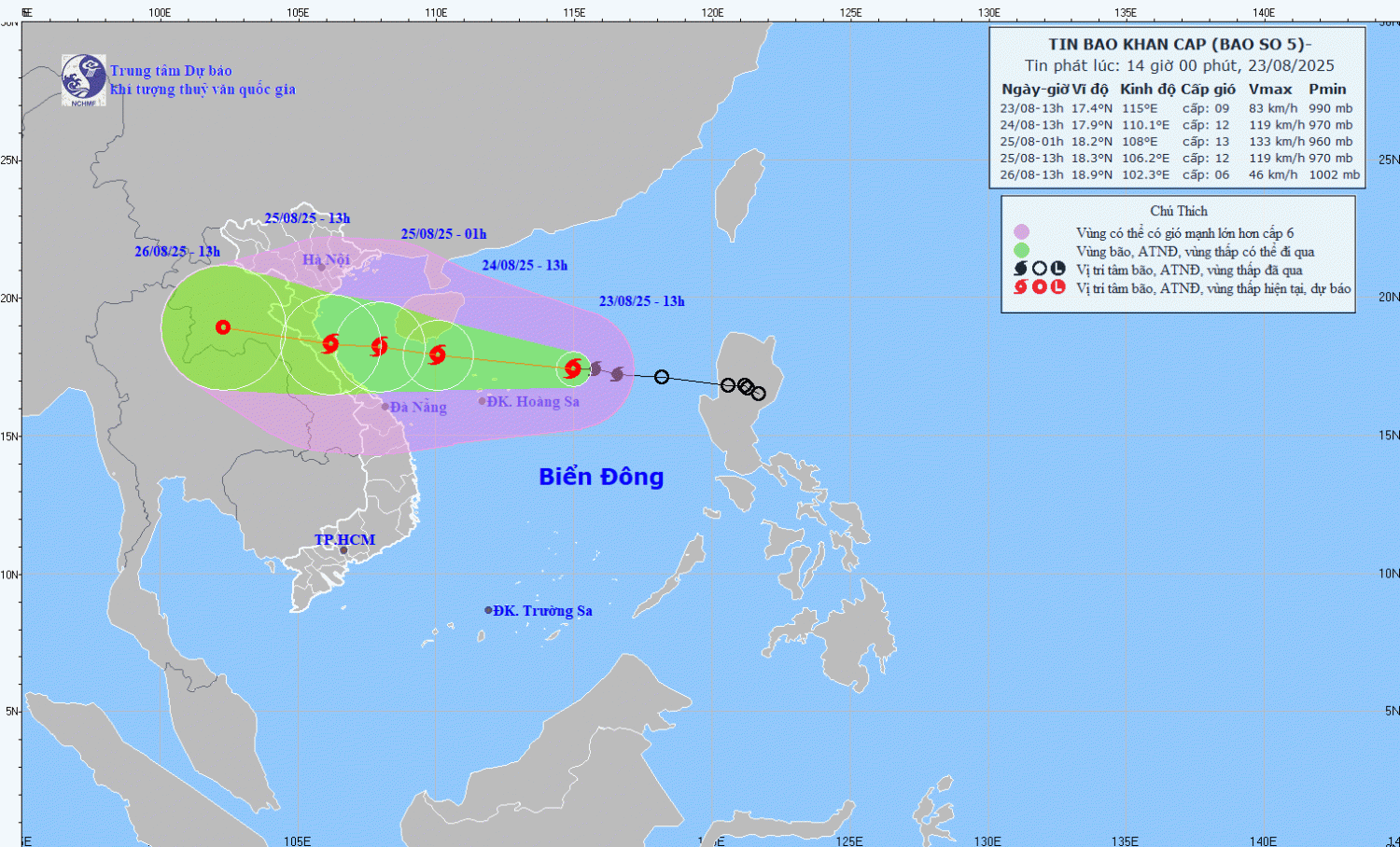Screen dimensions: 1400x847
Task: Click the easternmost past-position circle over Luzon
Action: pyautogui.click(x=758, y=394)
